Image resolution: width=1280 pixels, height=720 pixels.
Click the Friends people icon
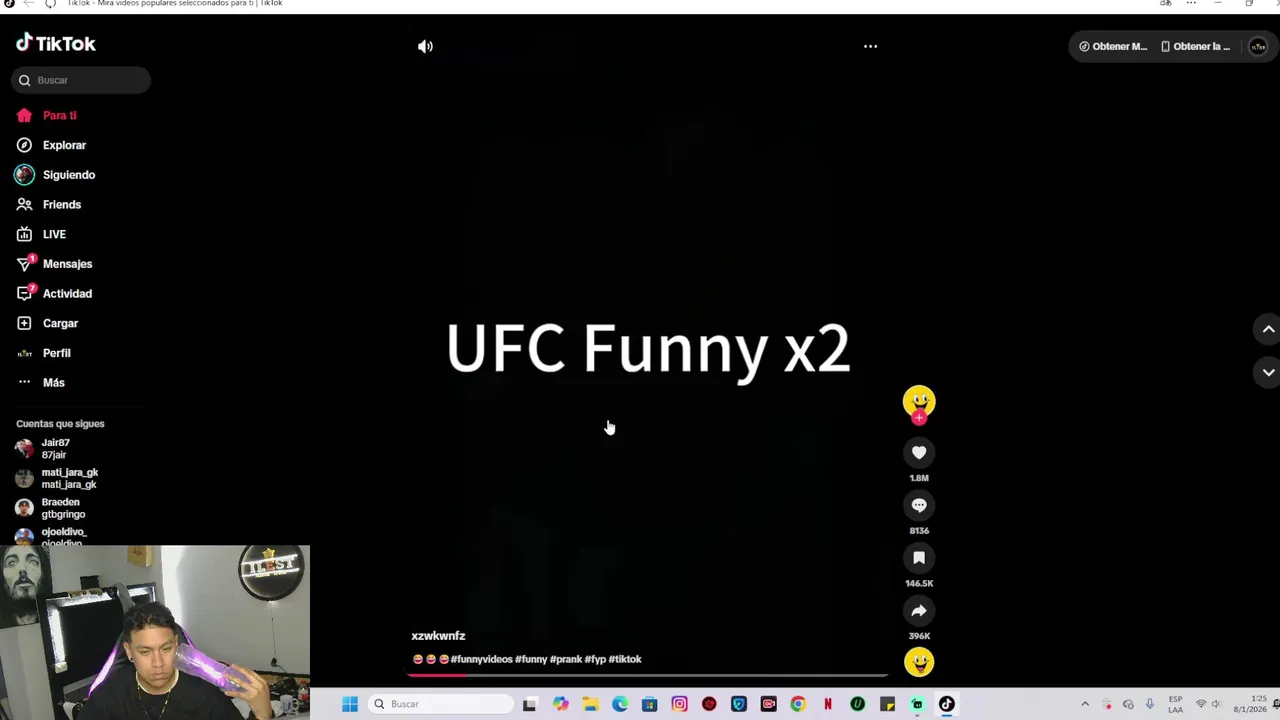point(24,204)
